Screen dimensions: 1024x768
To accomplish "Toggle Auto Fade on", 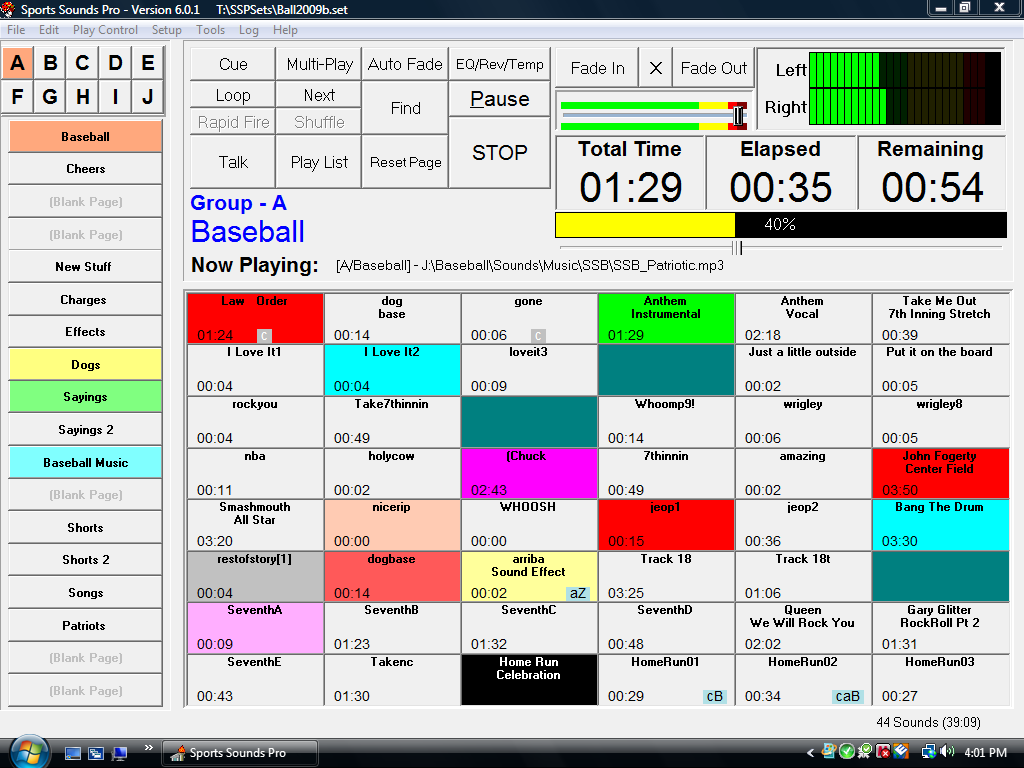I will click(x=404, y=63).
